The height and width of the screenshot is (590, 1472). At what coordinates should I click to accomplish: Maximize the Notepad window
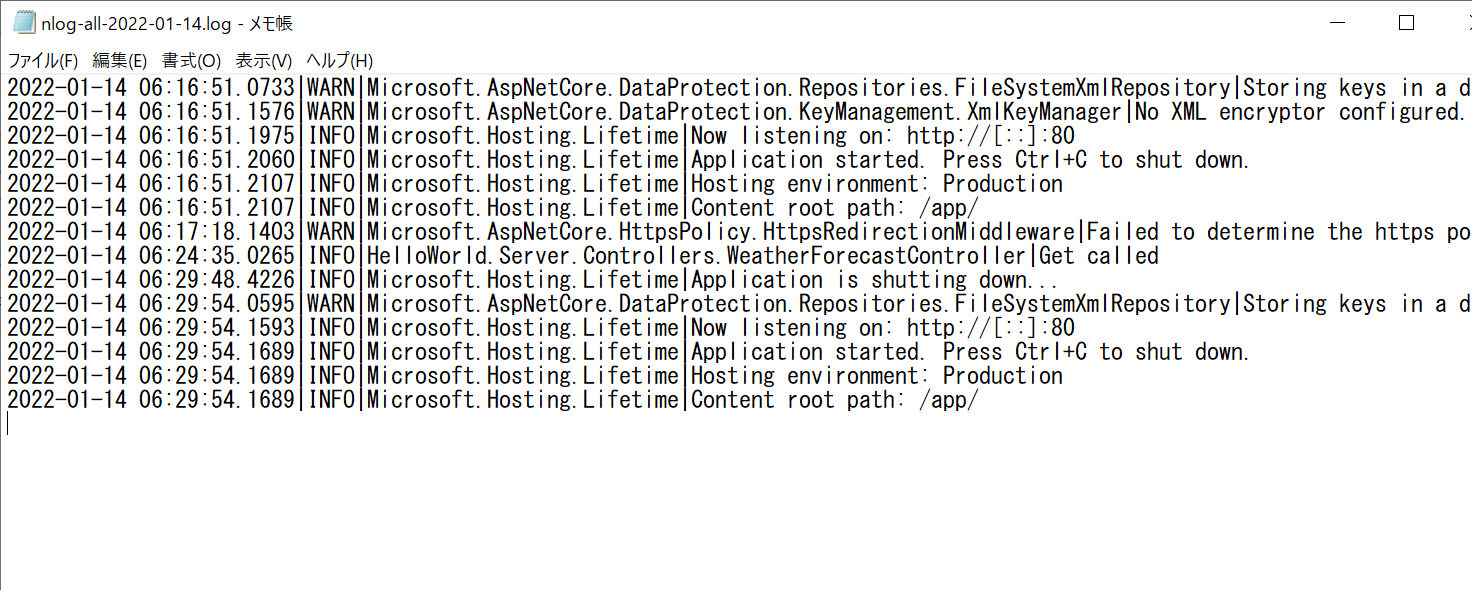click(1406, 23)
